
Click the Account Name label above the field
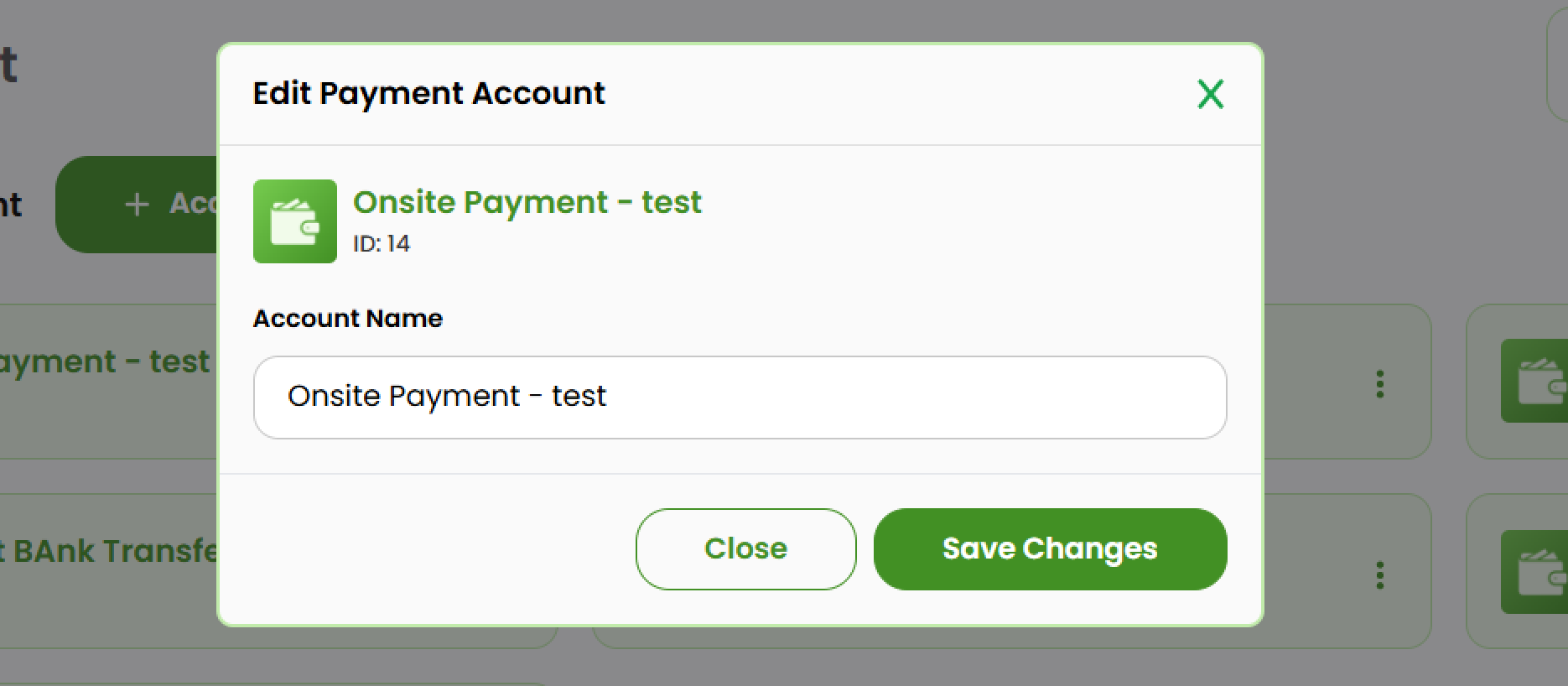point(347,318)
